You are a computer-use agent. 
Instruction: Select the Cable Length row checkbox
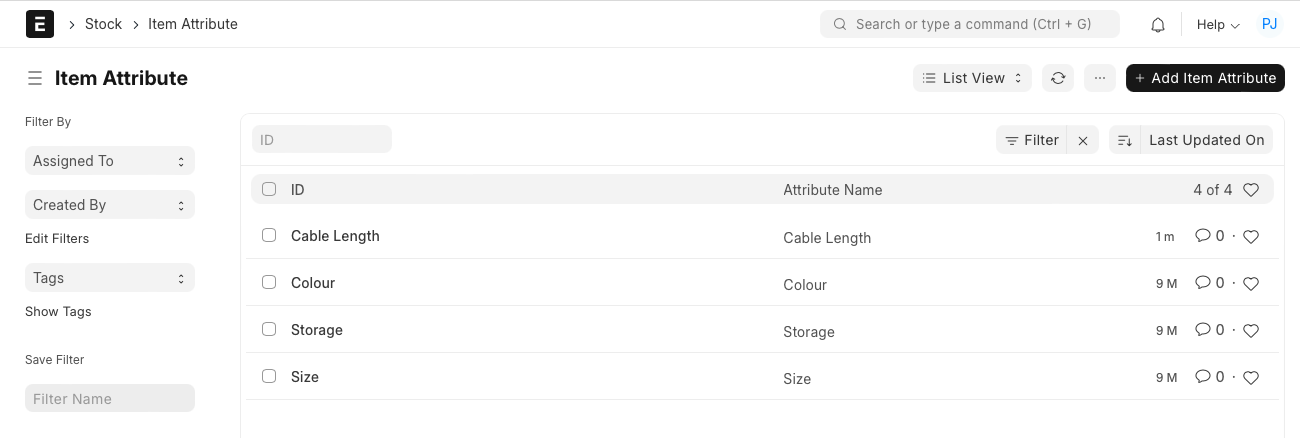(269, 236)
